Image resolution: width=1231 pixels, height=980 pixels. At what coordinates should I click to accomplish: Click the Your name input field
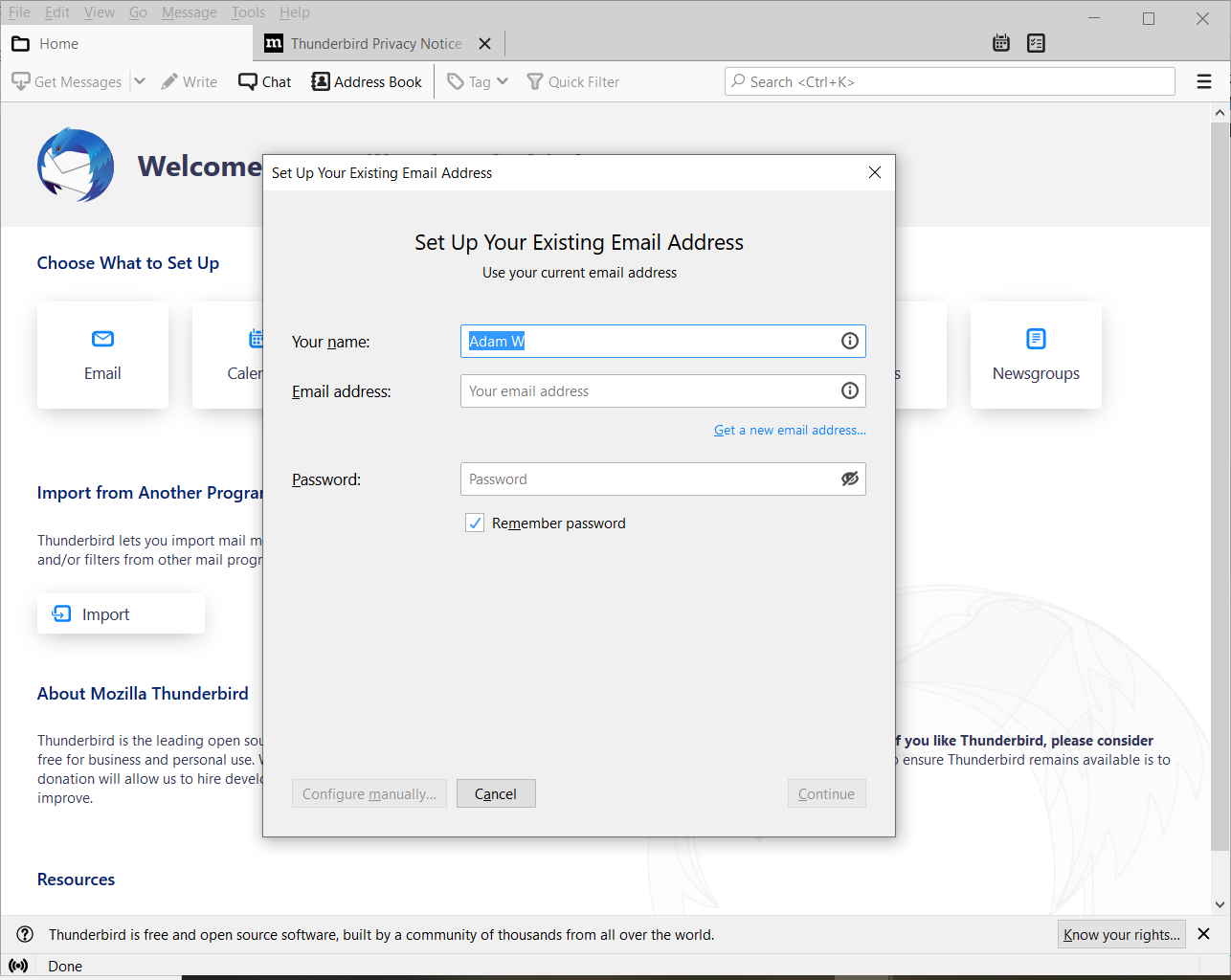coord(662,342)
